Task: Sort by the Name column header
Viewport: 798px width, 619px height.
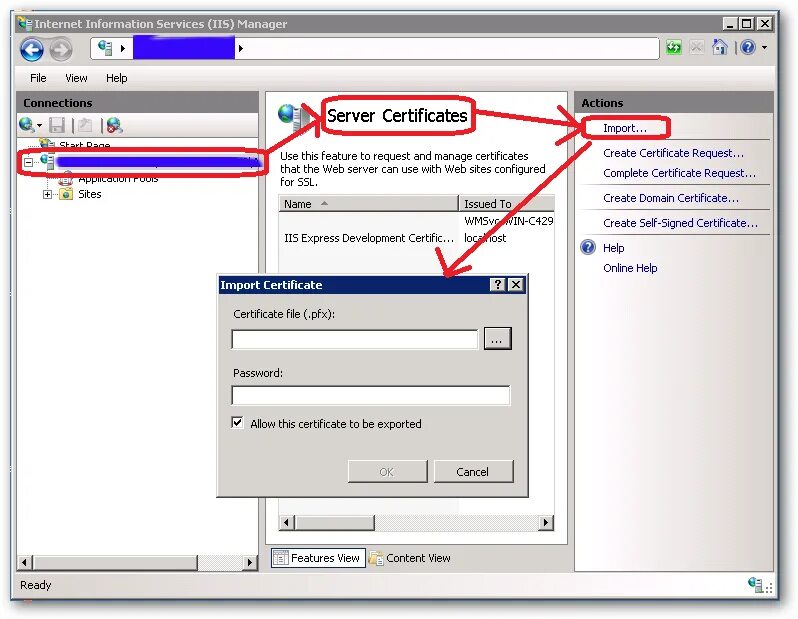Action: (368, 204)
